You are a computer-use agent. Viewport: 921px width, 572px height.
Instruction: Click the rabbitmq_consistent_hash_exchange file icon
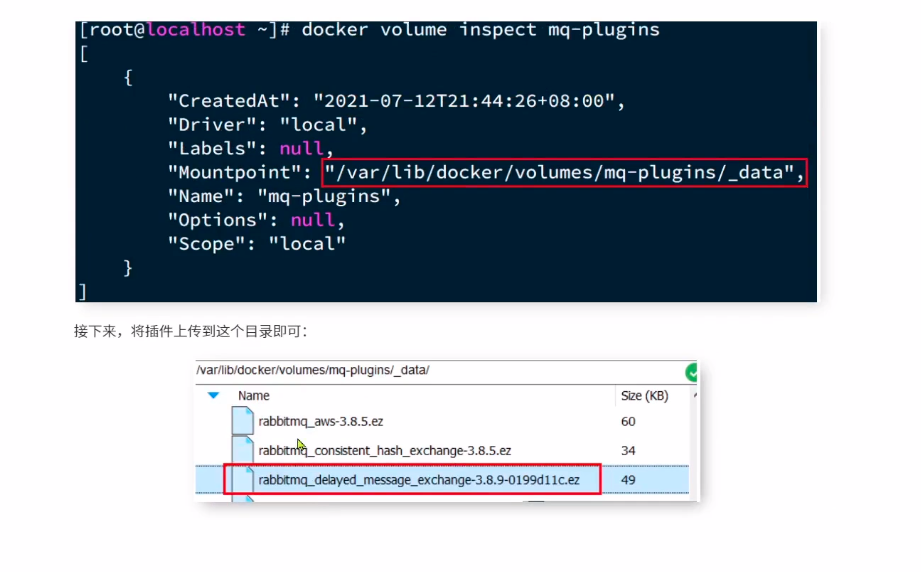(242, 449)
